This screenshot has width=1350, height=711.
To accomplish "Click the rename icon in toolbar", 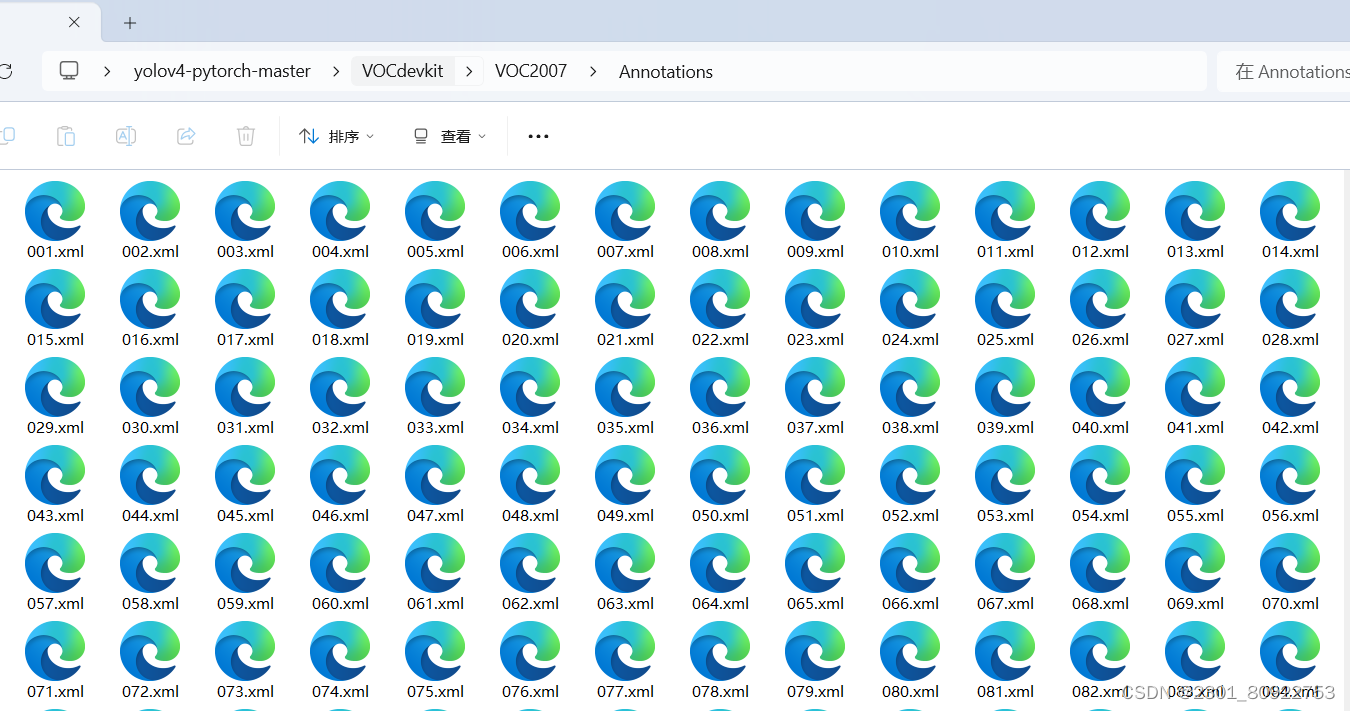I will (x=126, y=136).
